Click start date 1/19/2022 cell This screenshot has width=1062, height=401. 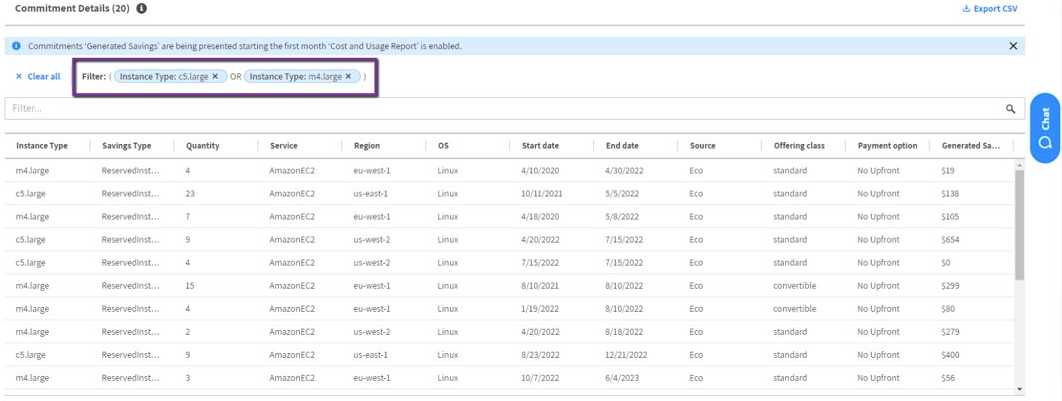[x=540, y=309]
